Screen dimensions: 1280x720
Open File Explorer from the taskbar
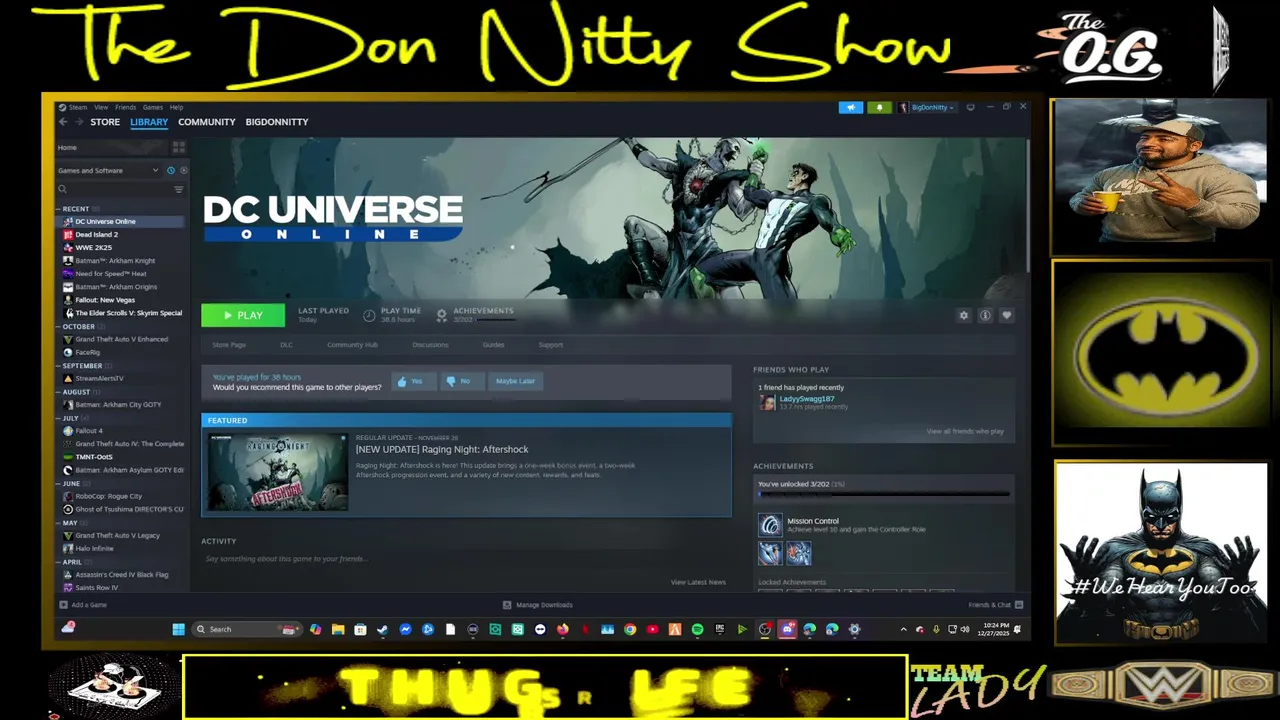(338, 629)
